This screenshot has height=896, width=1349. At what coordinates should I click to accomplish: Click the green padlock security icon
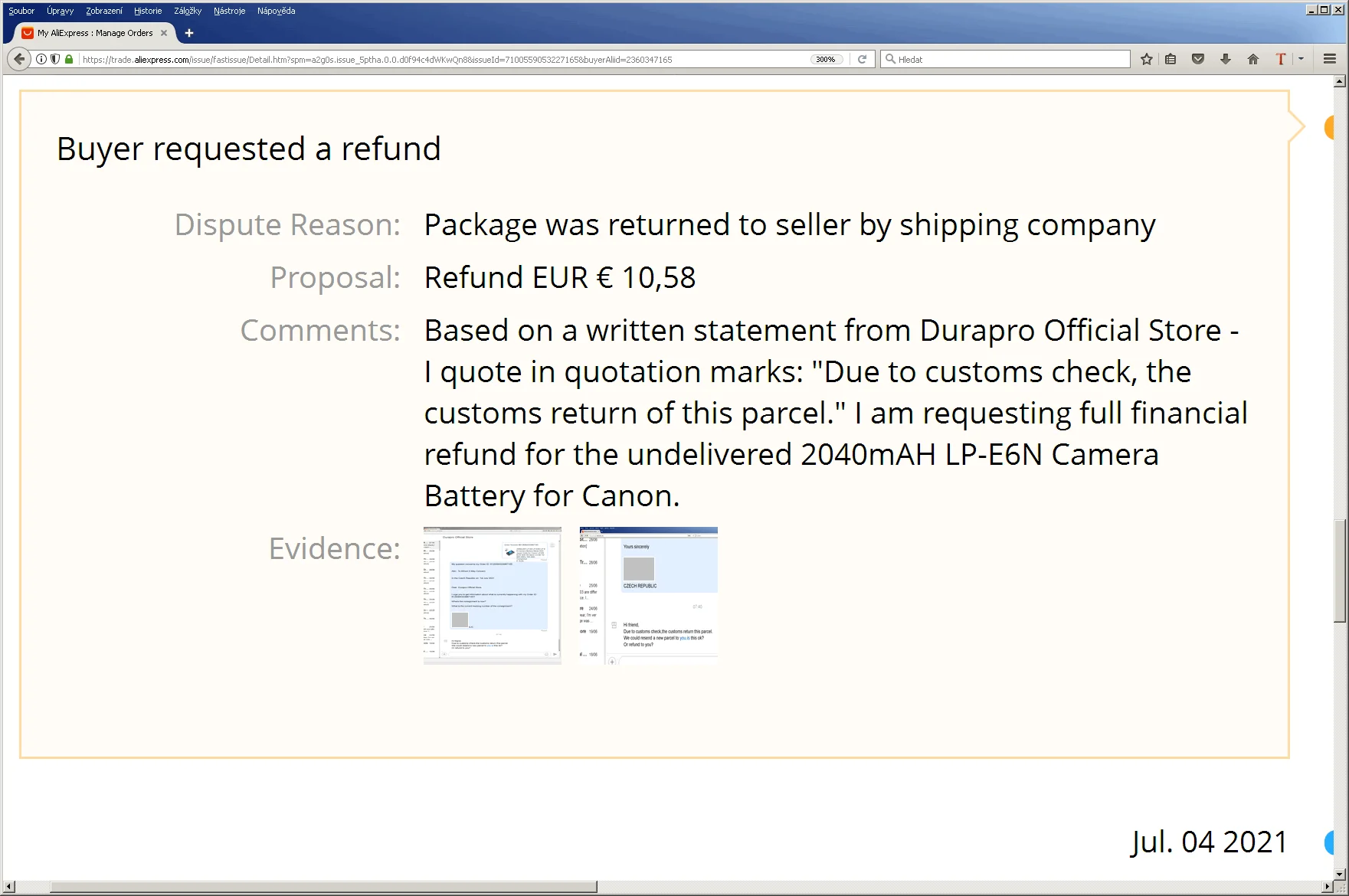click(69, 59)
